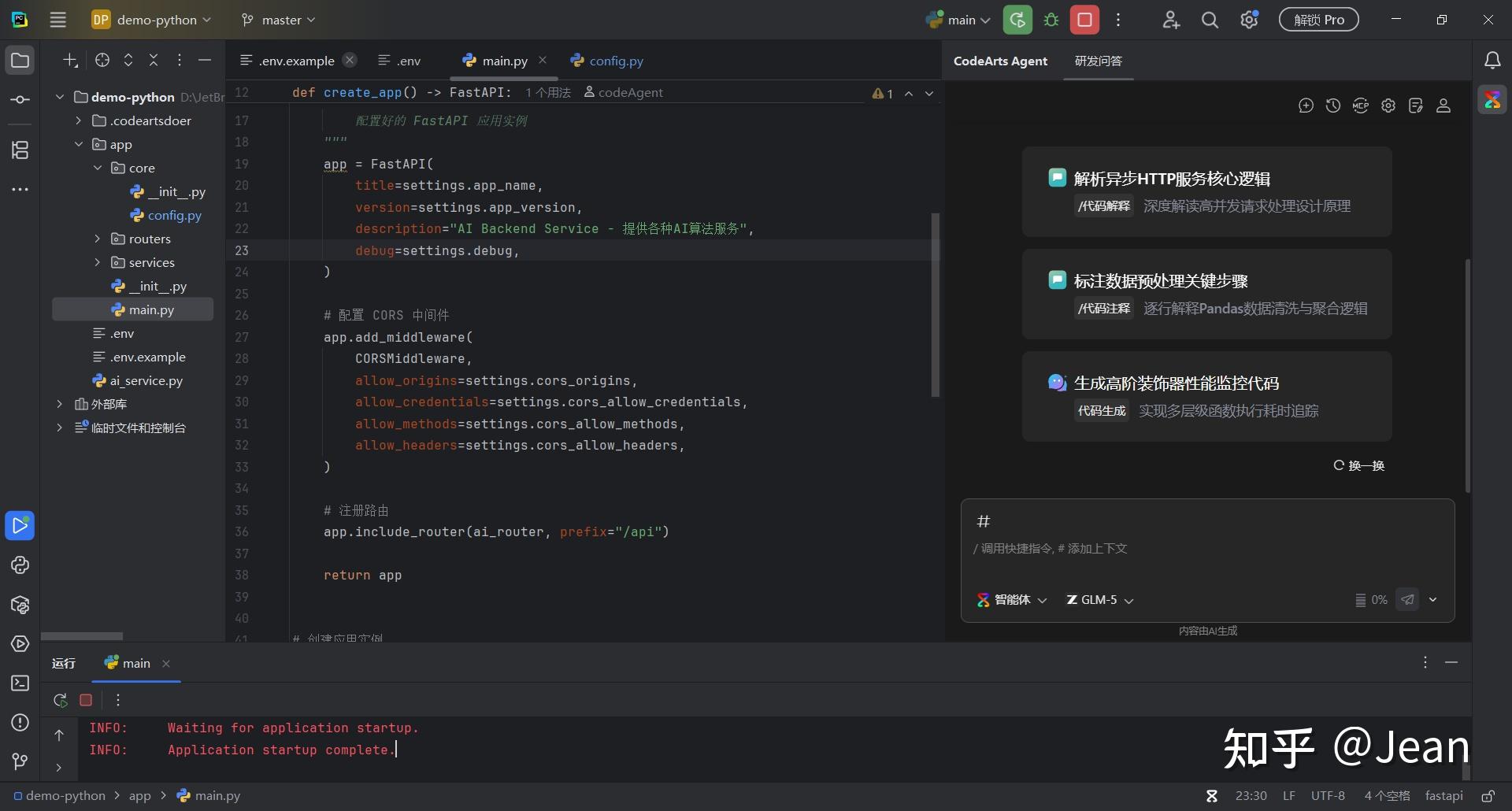Image resolution: width=1512 pixels, height=811 pixels.
Task: Expand the 外部库 node
Action: tap(59, 404)
